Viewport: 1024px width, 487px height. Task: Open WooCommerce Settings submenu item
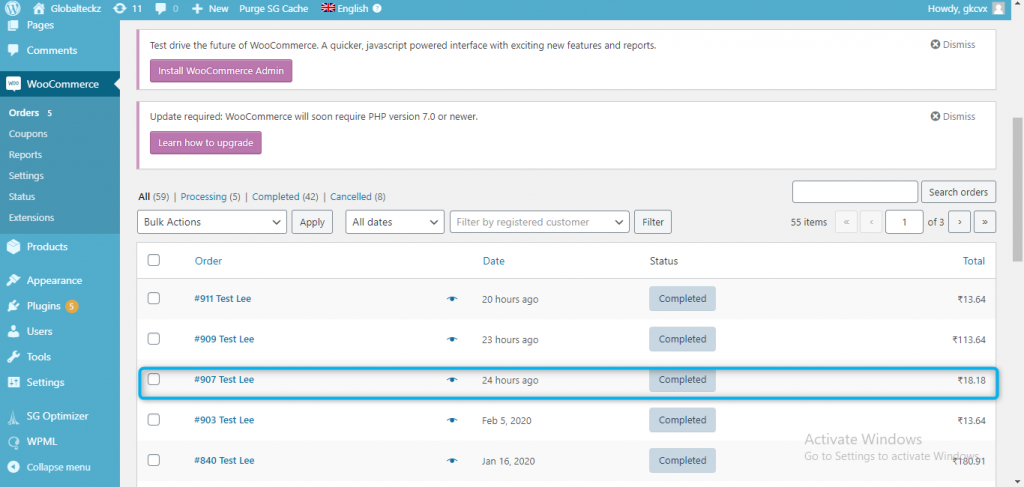(26, 175)
